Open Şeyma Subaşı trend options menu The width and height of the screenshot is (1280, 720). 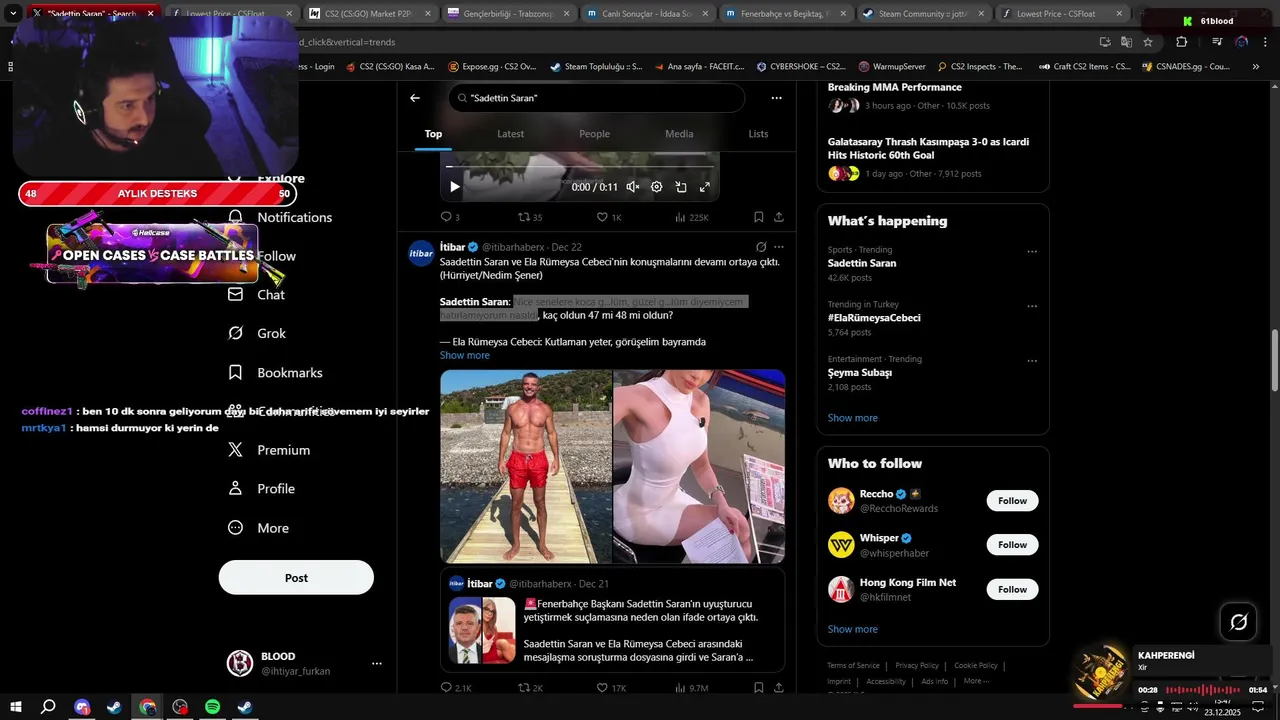1032,361
